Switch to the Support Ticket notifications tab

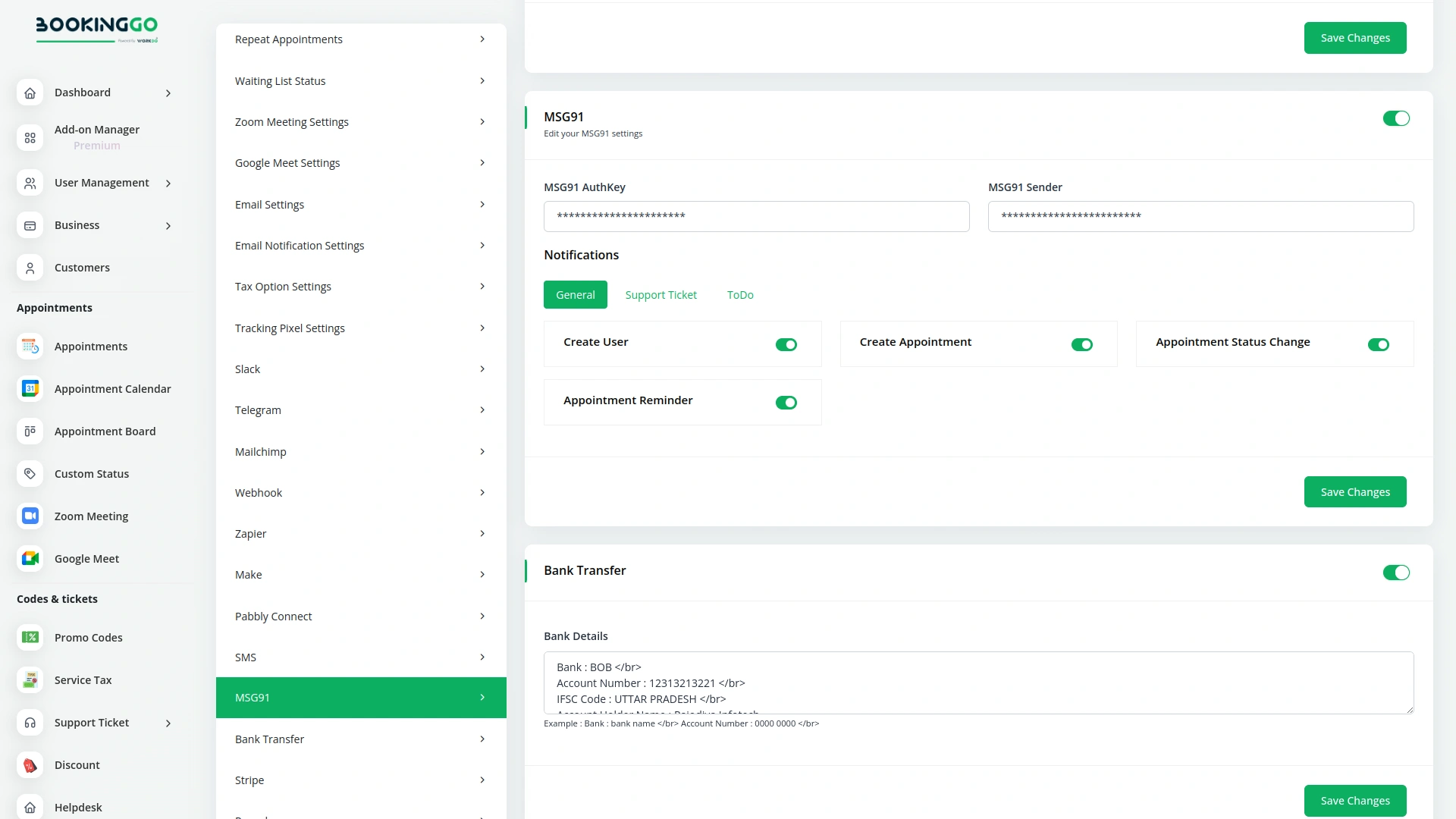[661, 294]
